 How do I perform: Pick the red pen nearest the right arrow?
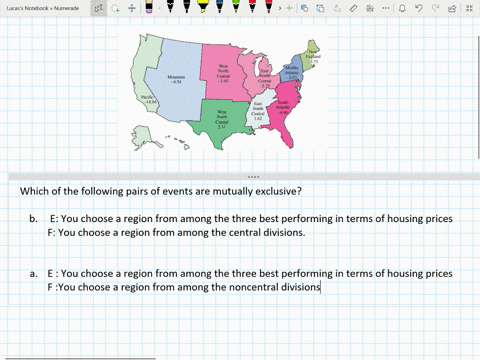tap(269, 7)
